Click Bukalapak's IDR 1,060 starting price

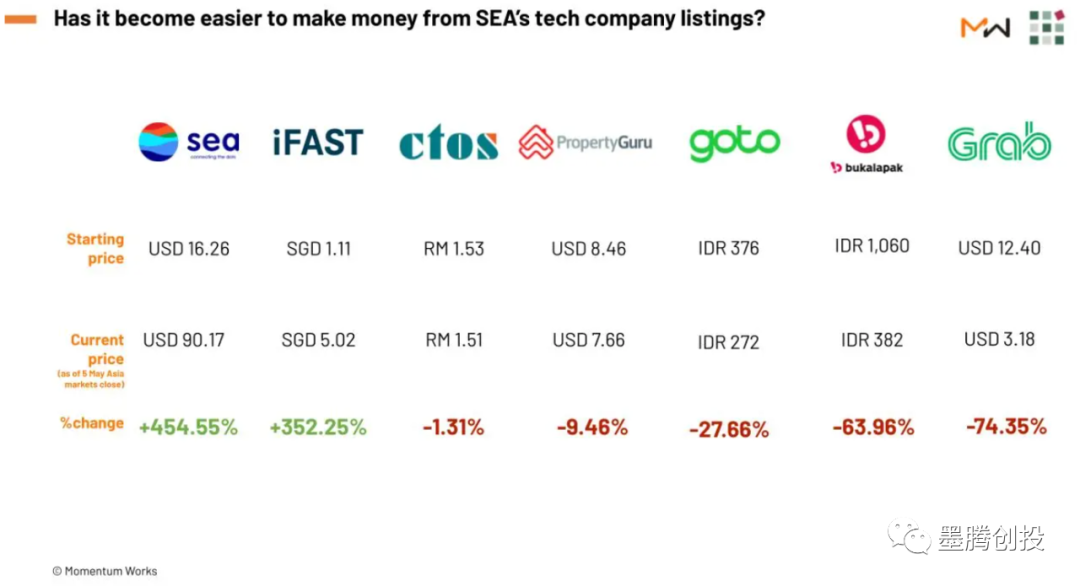pos(872,246)
